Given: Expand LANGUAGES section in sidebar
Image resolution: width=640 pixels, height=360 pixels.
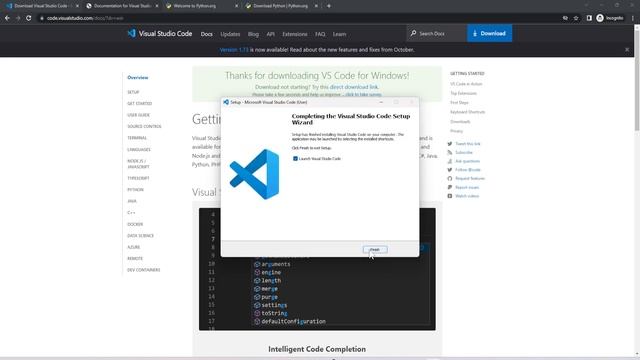Looking at the screenshot, I should [139, 149].
